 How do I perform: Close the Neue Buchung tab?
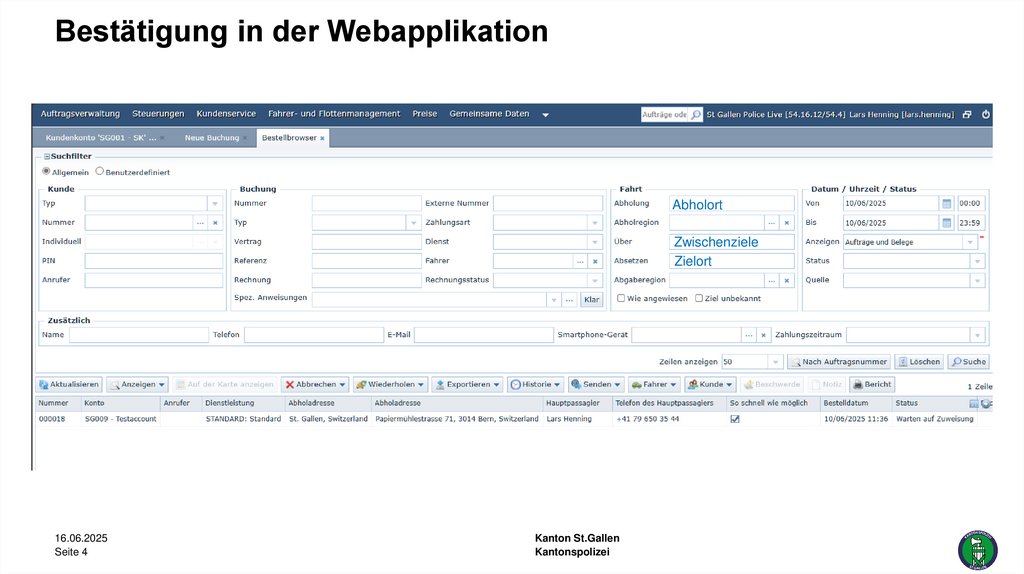point(245,138)
